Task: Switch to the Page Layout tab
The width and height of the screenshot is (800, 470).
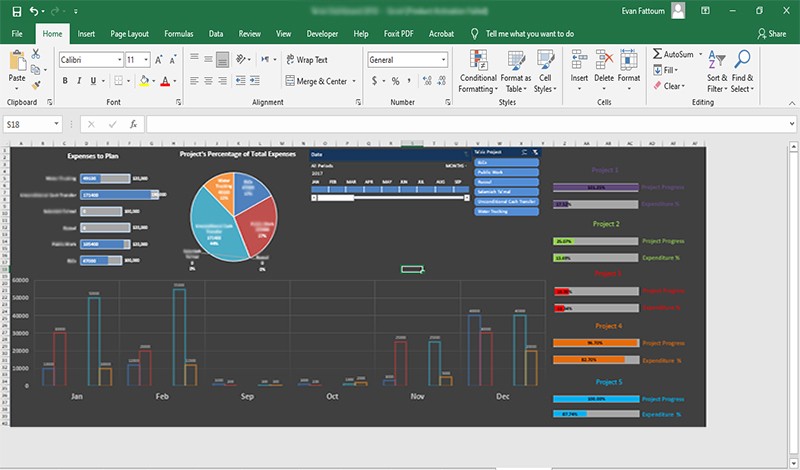Action: (x=132, y=33)
